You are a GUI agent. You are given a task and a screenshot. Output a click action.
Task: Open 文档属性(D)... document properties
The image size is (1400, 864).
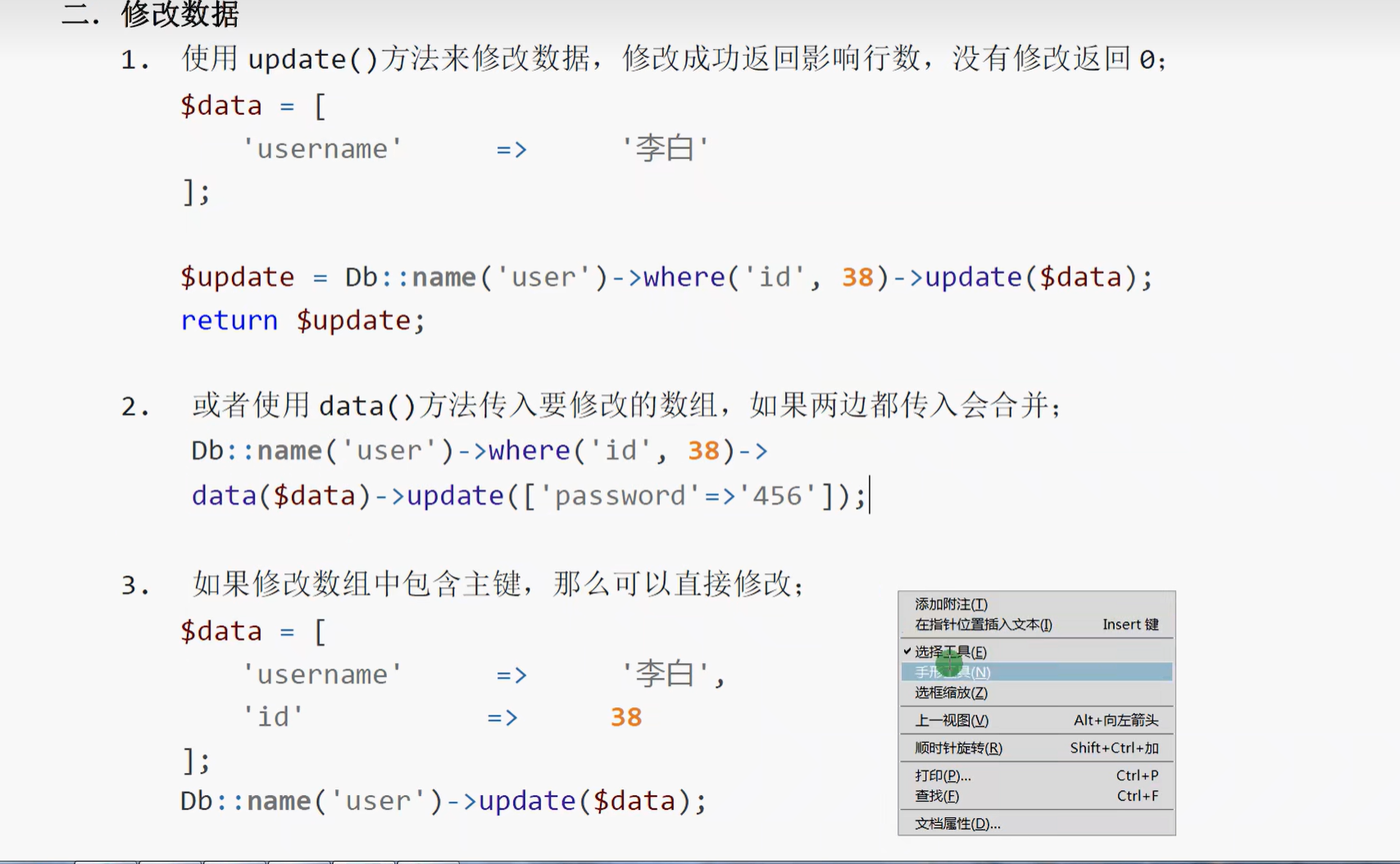[x=1036, y=824]
